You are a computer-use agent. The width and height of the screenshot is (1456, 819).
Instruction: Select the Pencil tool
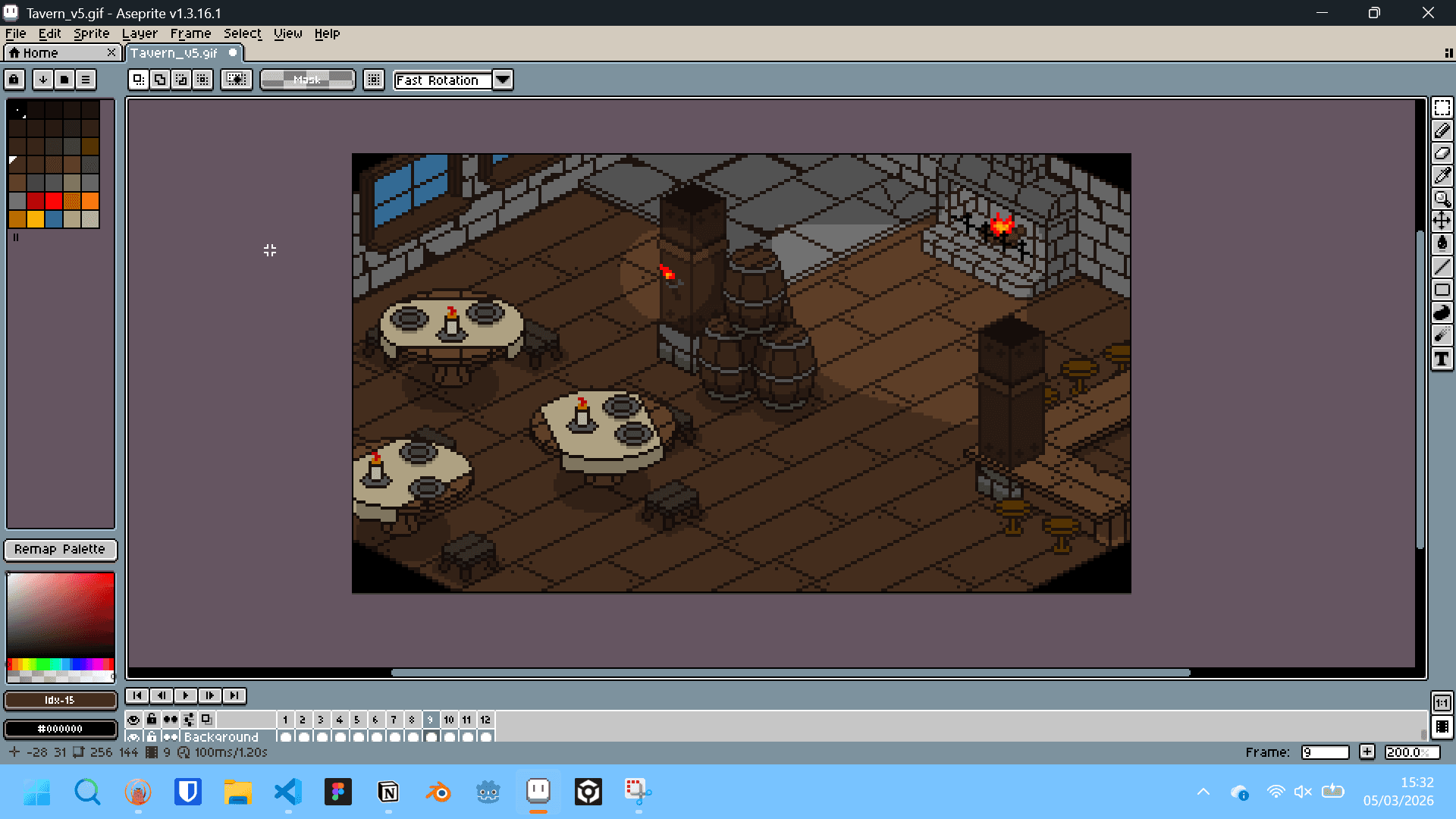pyautogui.click(x=1442, y=130)
